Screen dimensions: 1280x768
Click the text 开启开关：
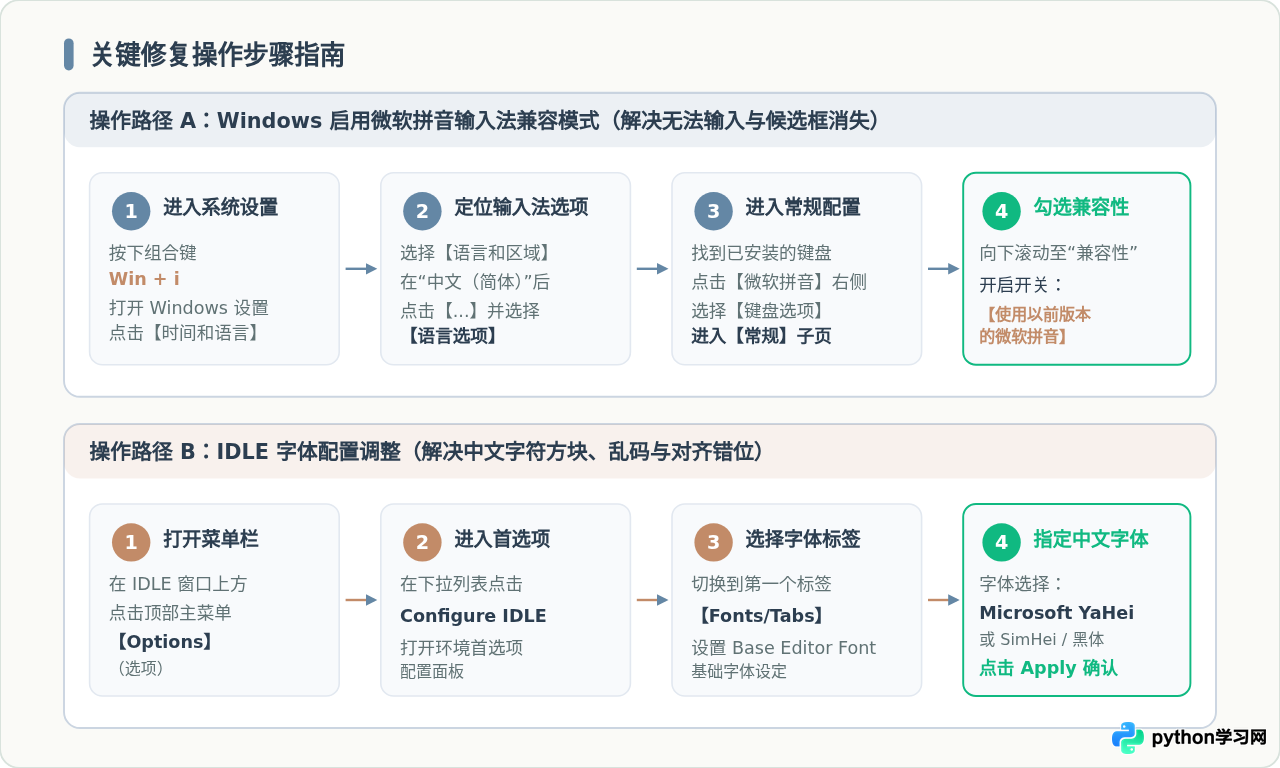coord(1022,285)
